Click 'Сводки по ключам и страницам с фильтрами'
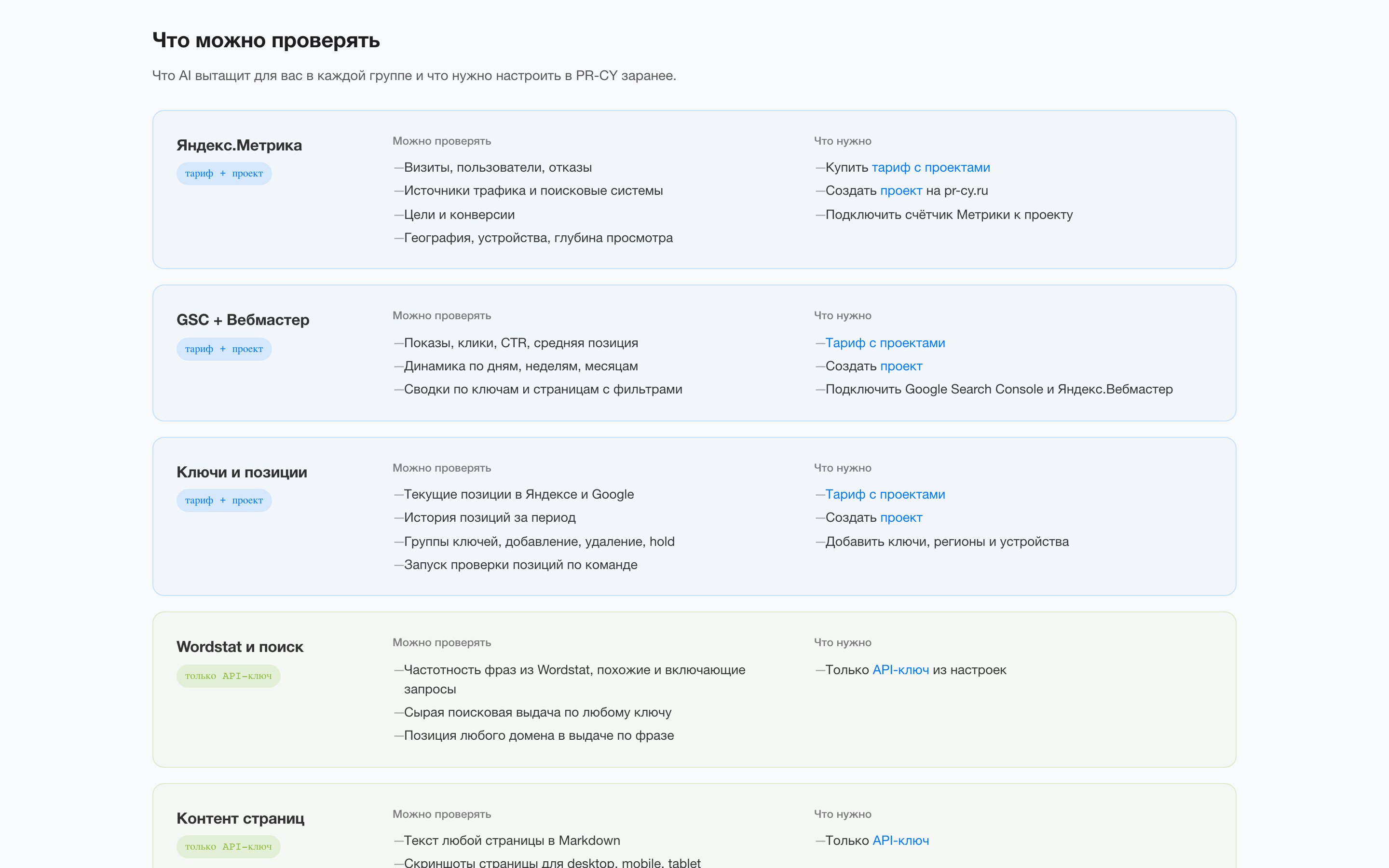 [543, 389]
